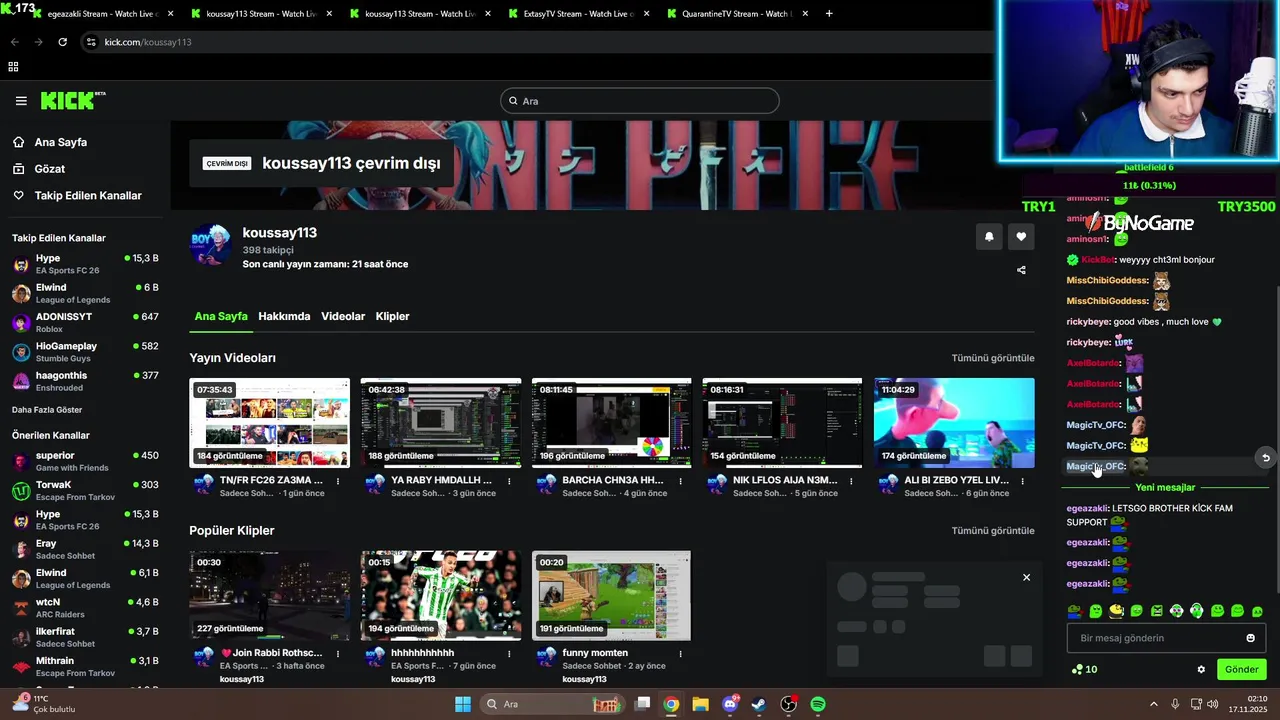Image resolution: width=1280 pixels, height=720 pixels.
Task: Open the TN/FR FC26 ZA3MA video thumbnail
Action: click(x=270, y=423)
